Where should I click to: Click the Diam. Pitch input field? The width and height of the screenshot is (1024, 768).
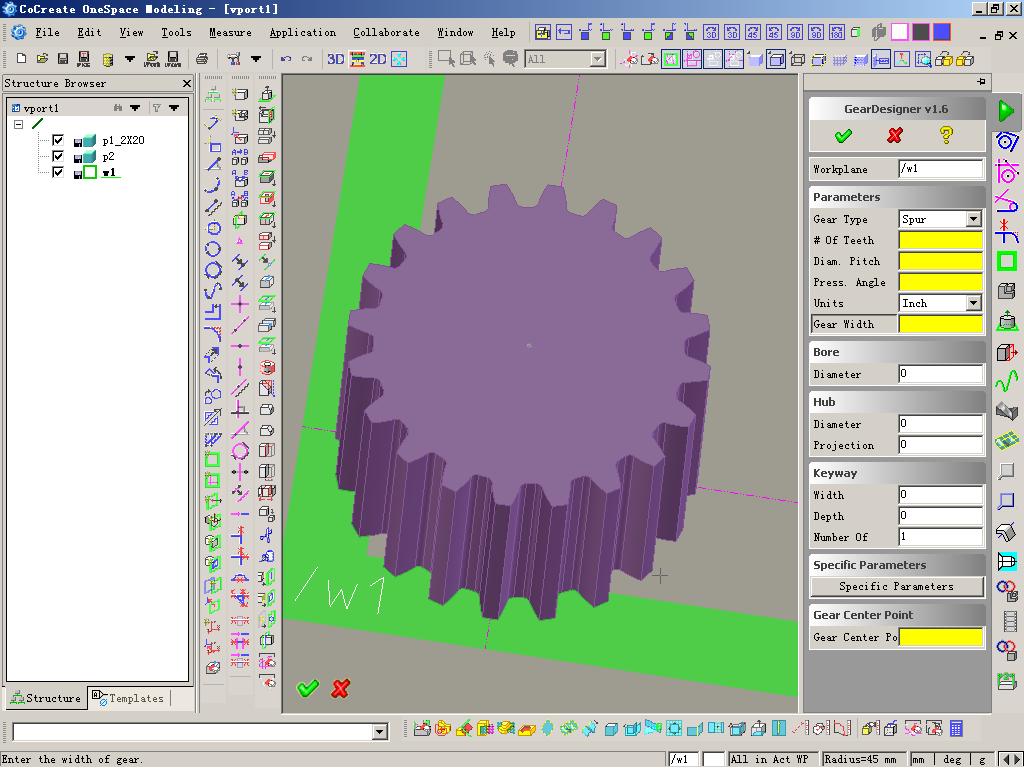tap(940, 261)
